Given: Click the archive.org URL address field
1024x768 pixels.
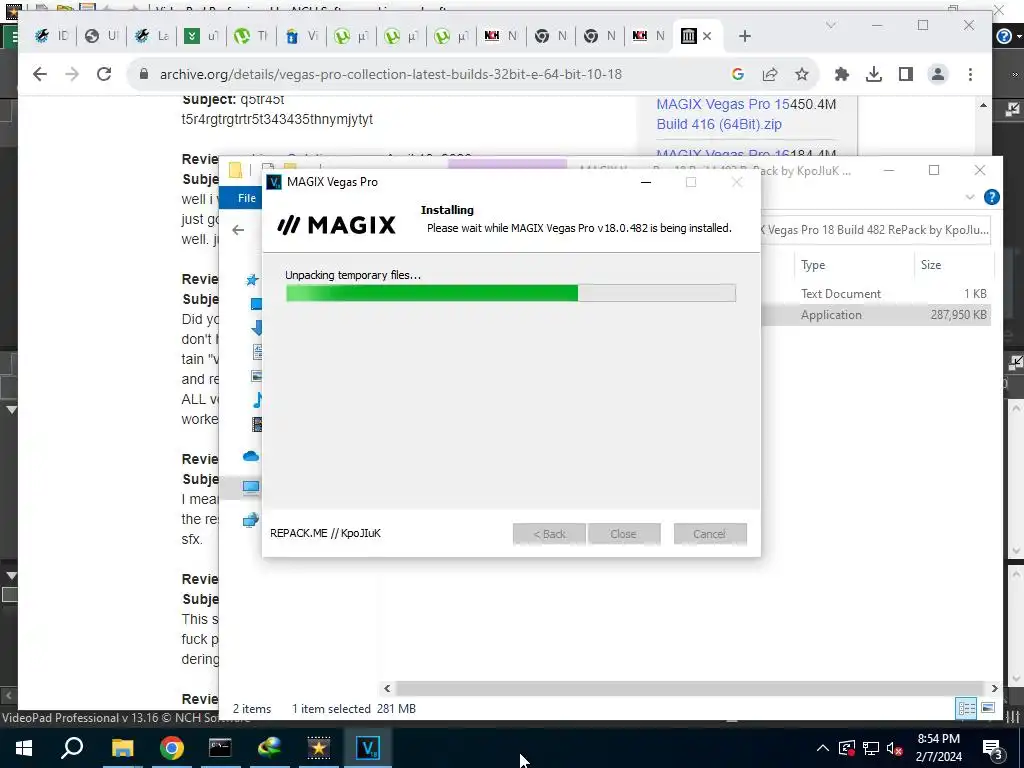Looking at the screenshot, I should (x=391, y=74).
